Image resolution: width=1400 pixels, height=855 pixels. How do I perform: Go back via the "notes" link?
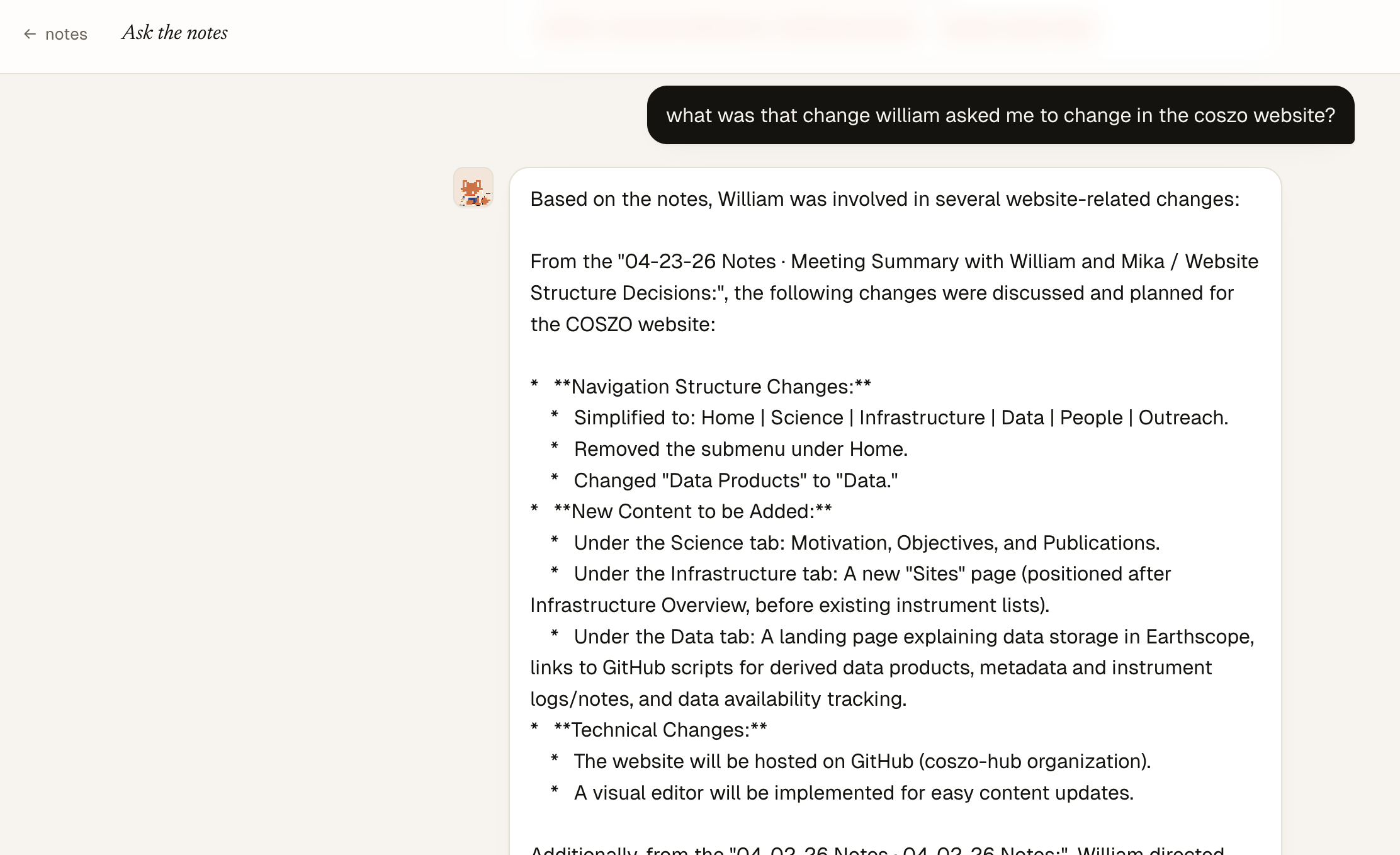[x=66, y=34]
